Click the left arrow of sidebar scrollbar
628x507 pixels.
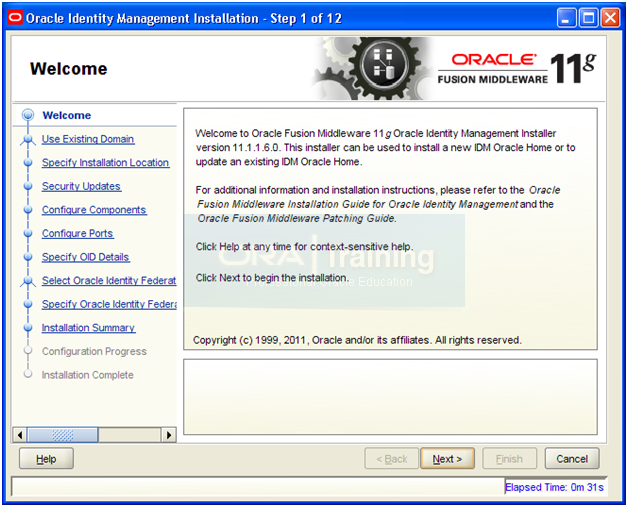[x=20, y=435]
